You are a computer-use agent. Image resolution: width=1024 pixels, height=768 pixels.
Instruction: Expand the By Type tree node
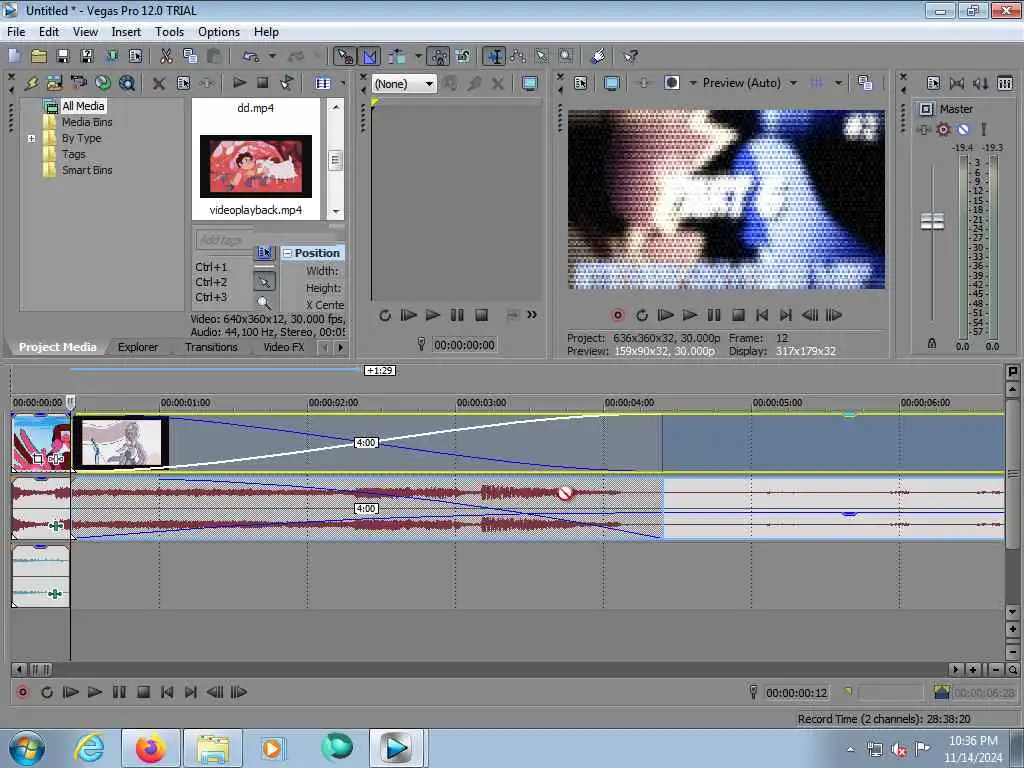(x=31, y=138)
